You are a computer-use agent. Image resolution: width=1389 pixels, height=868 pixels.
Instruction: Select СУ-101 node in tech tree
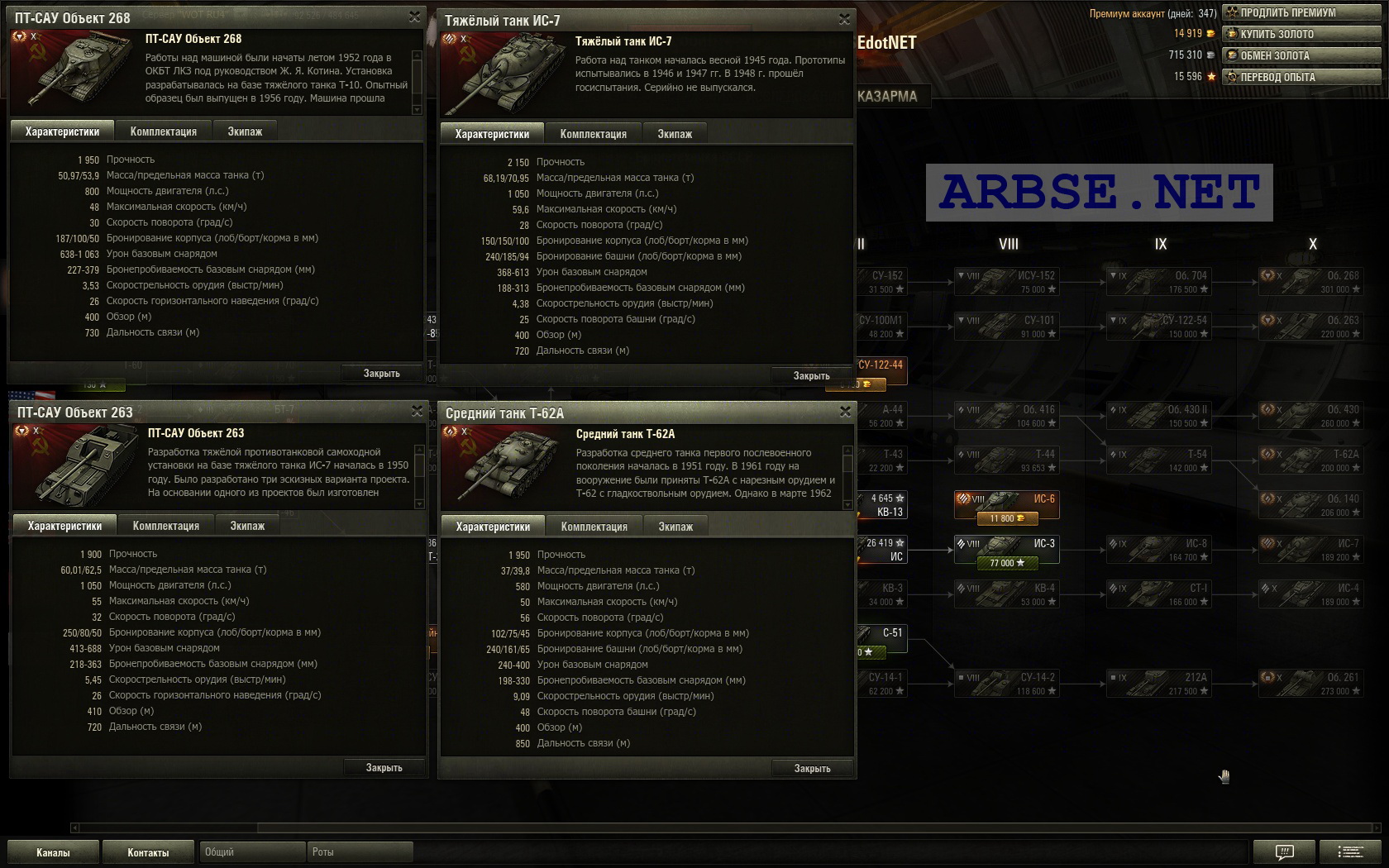point(1006,327)
